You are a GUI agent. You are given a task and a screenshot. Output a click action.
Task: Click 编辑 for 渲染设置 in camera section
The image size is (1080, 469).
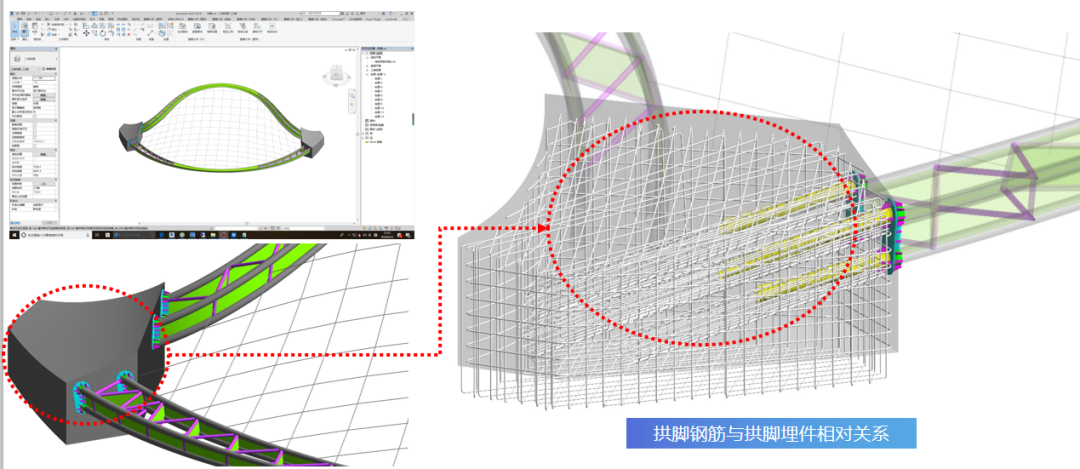[x=43, y=154]
